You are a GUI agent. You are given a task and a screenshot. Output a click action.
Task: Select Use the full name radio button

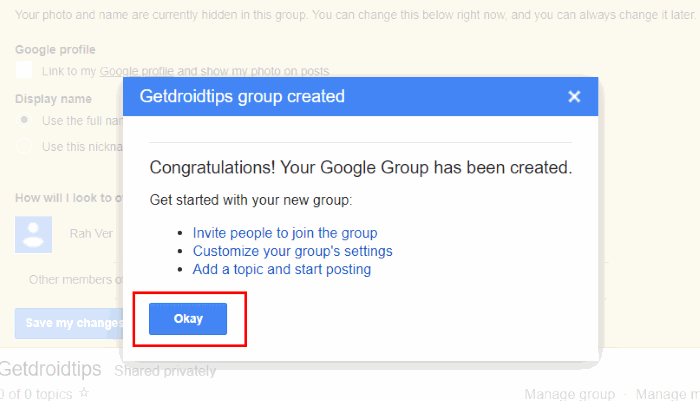point(24,120)
